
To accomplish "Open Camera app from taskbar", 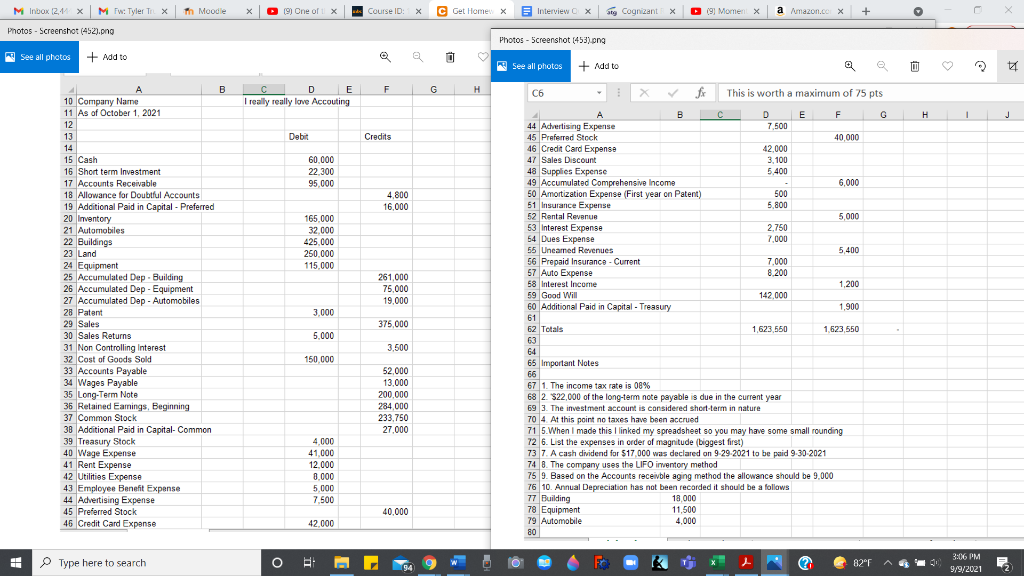I will [x=515, y=562].
